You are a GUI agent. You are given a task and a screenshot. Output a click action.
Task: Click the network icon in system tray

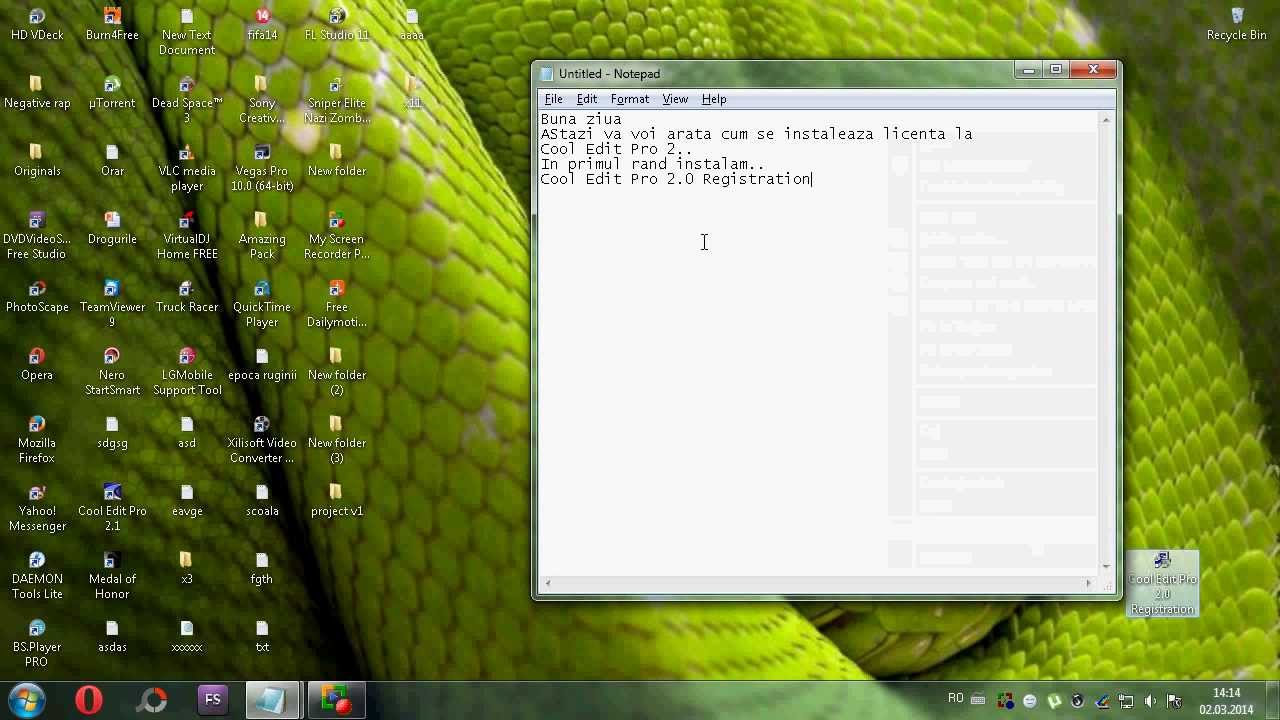pos(1126,701)
